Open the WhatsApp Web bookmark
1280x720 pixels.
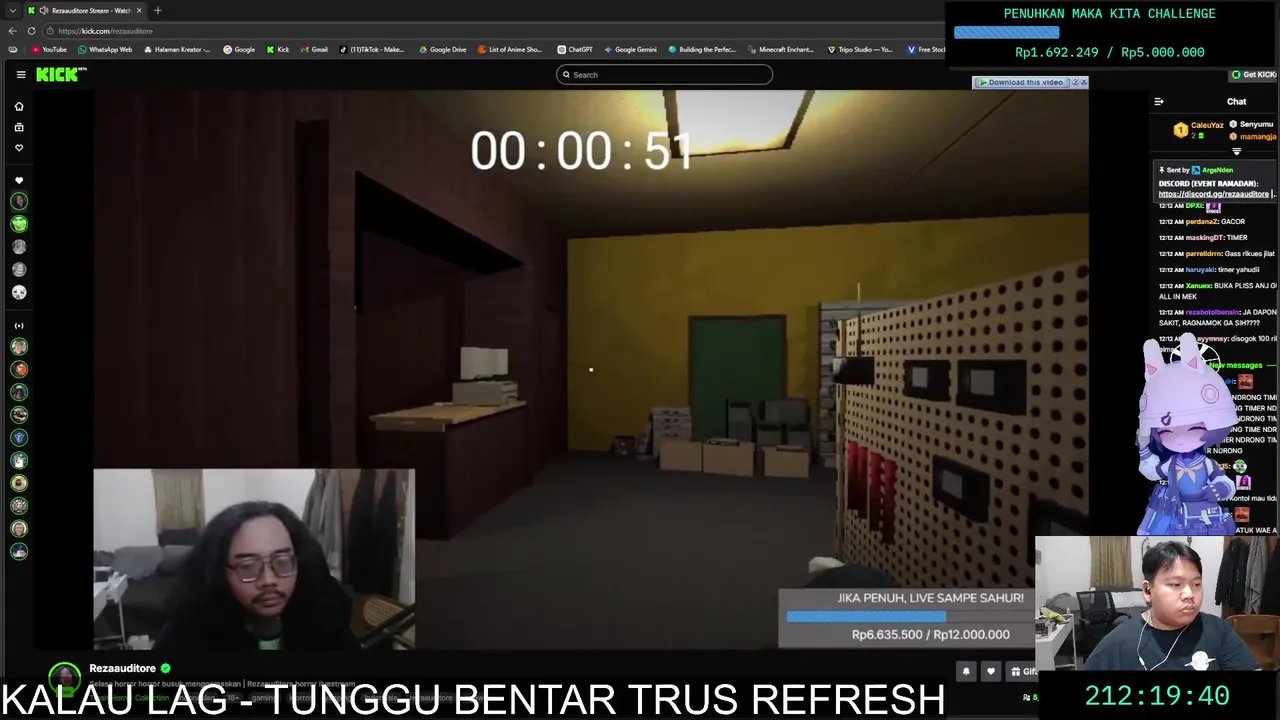coord(105,49)
